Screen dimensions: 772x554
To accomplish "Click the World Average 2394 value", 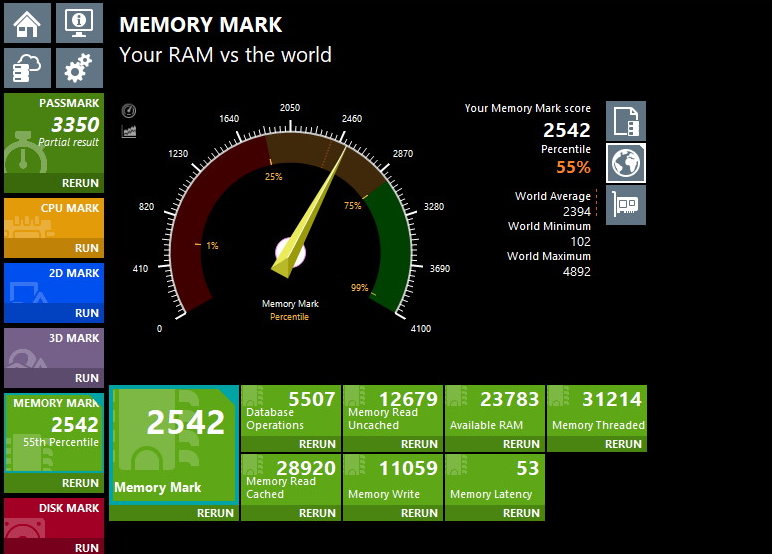I will pos(577,212).
